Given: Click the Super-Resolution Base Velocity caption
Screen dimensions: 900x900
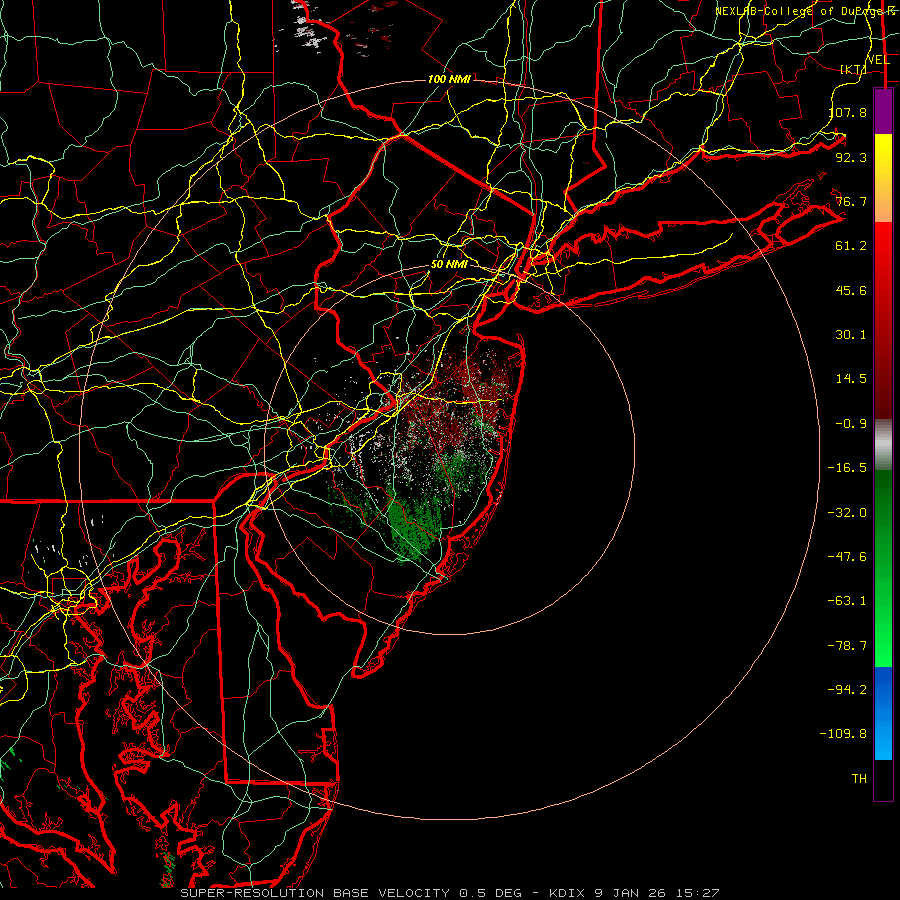Looking at the screenshot, I should pos(449,893).
